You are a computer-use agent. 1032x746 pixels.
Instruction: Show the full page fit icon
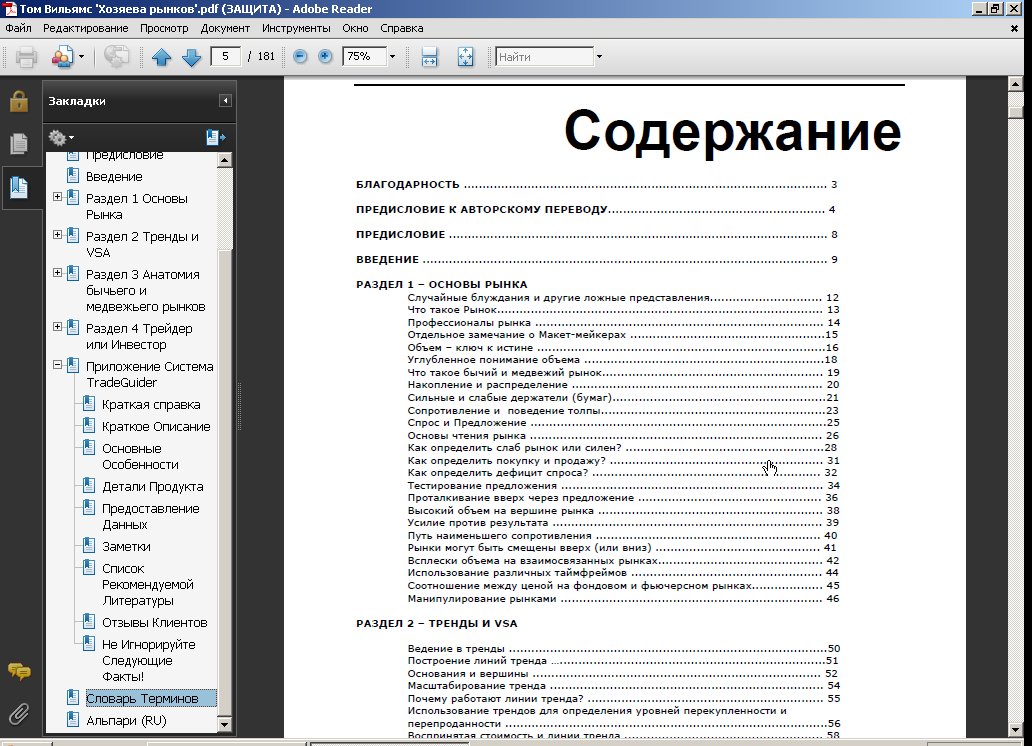click(x=465, y=57)
